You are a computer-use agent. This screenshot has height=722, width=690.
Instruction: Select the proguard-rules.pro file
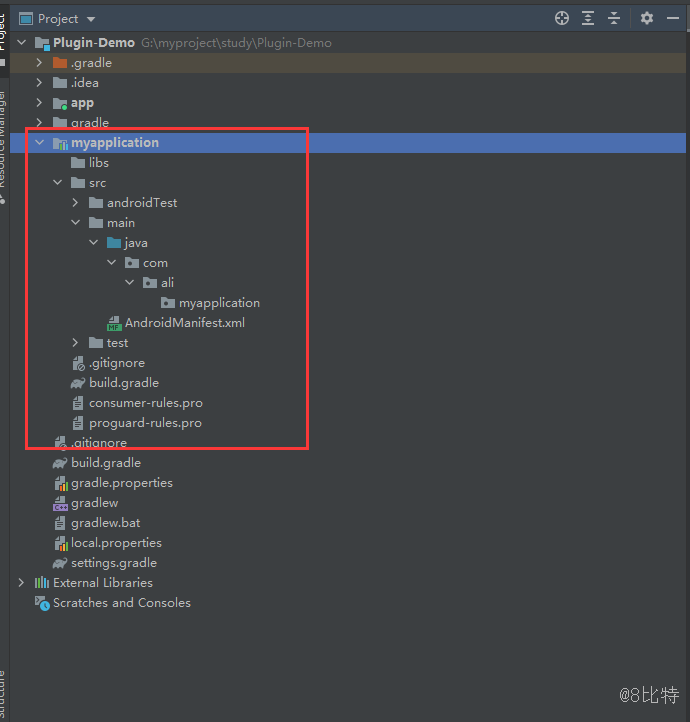coord(145,423)
